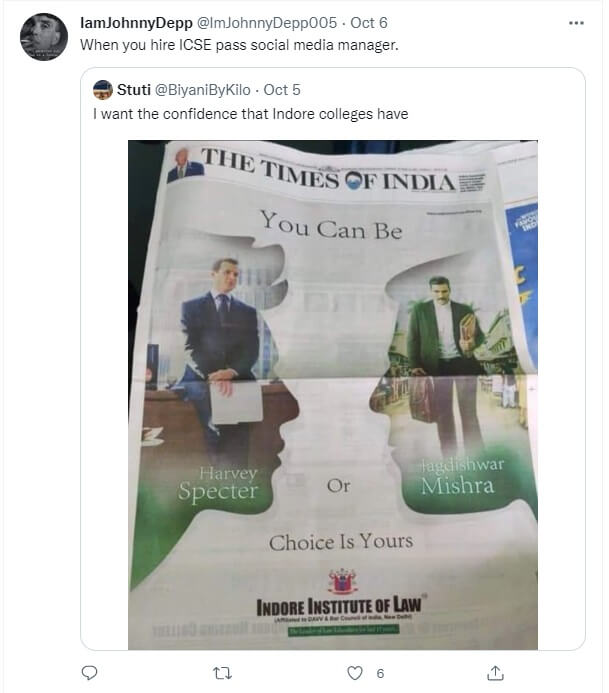Viewport: 609px width, 693px height.
Task: Select the "When you hire ICSE pass" tweet text
Action: tap(202, 44)
